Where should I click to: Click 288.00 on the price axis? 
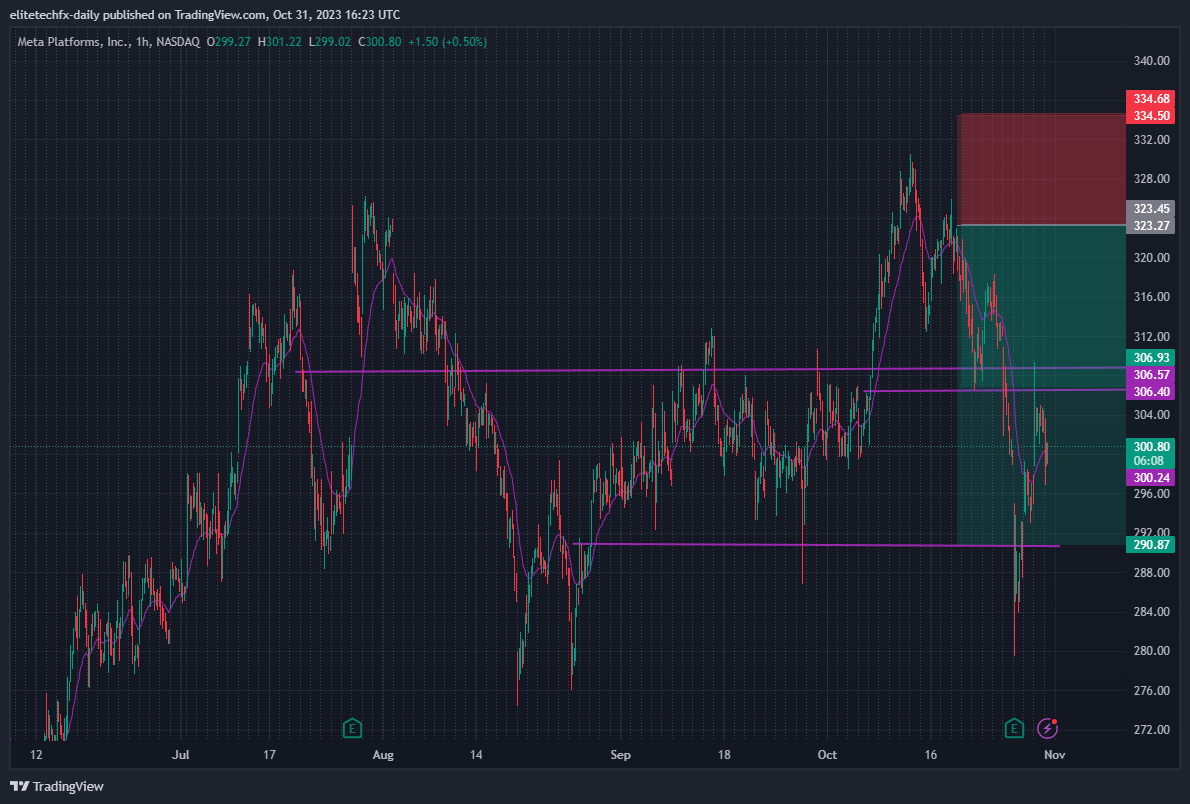[x=1151, y=572]
